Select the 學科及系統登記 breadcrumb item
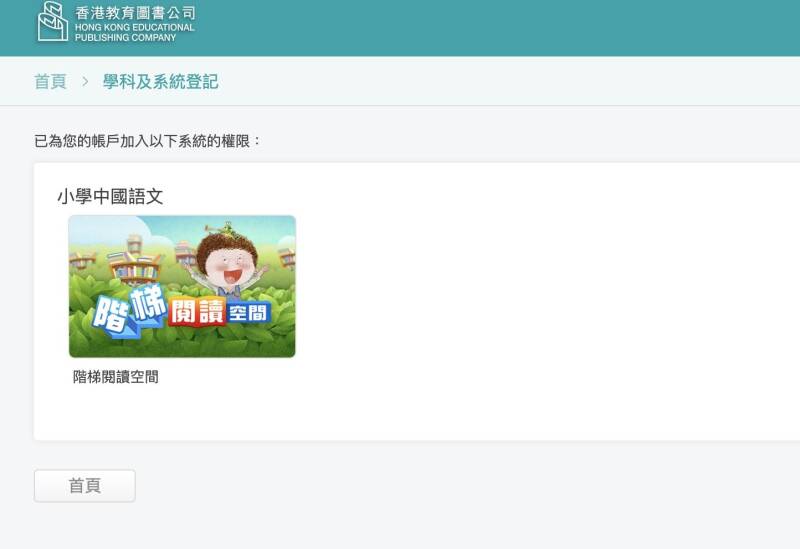The height and width of the screenshot is (549, 800). click(x=161, y=82)
